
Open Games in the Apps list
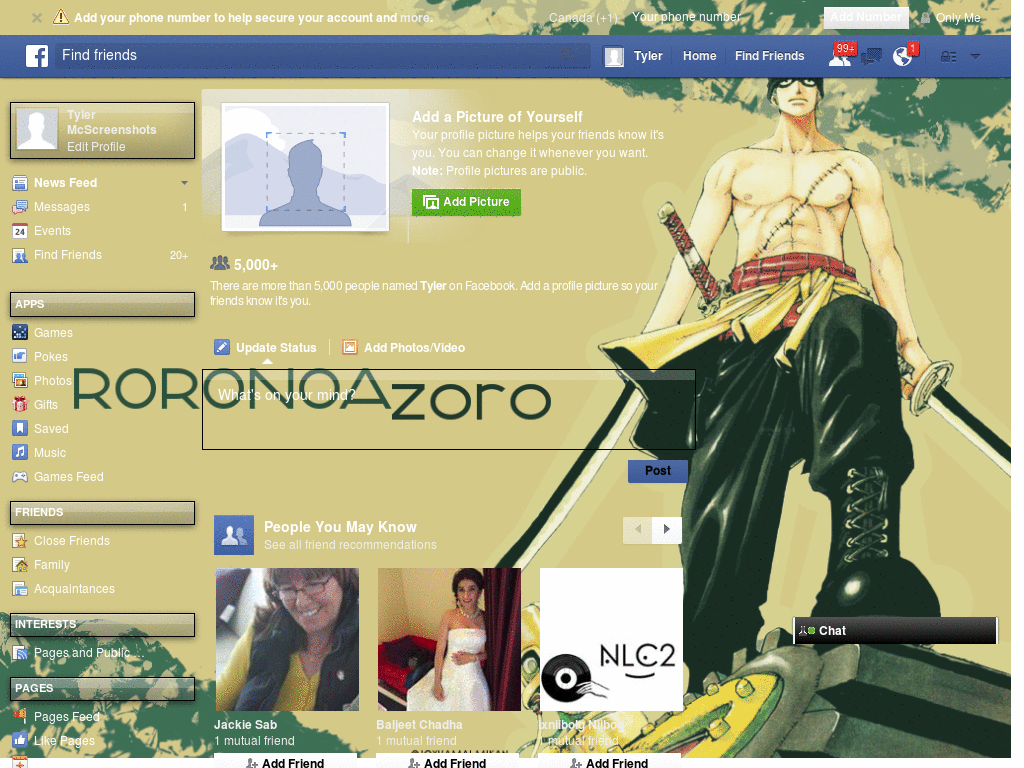53,333
